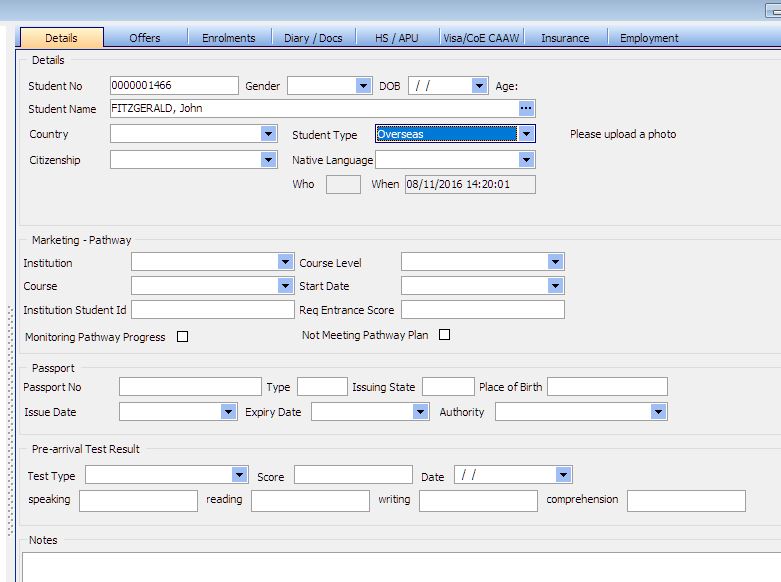Click the ellipsis button beside Student Name
The height and width of the screenshot is (582, 781).
pyautogui.click(x=526, y=108)
